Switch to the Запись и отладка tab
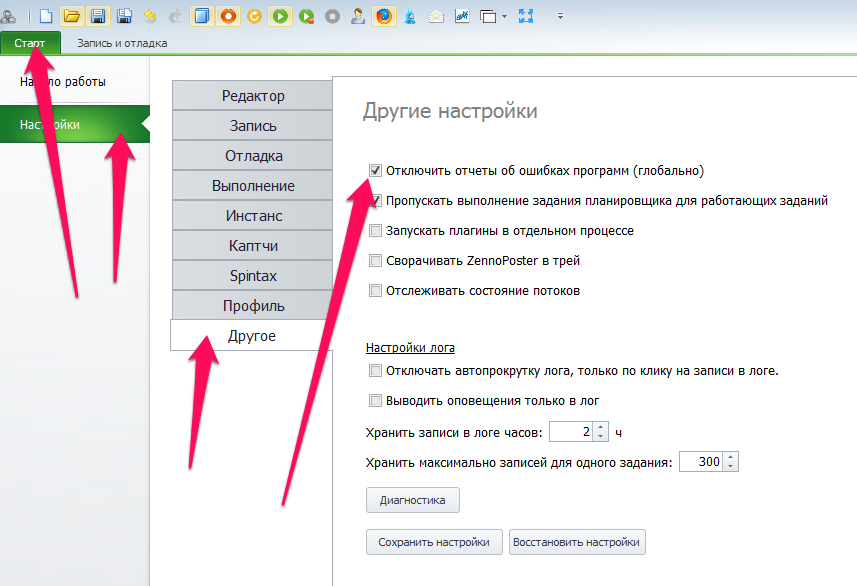The image size is (857, 586). [x=122, y=43]
